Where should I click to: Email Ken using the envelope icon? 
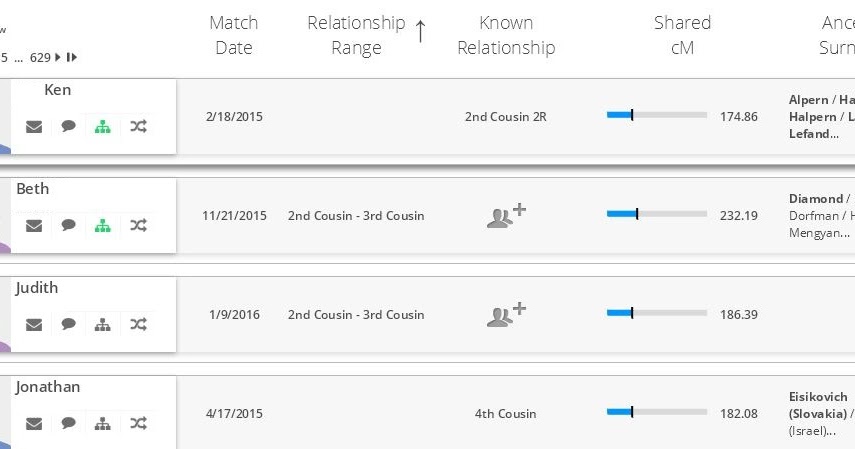tap(34, 127)
